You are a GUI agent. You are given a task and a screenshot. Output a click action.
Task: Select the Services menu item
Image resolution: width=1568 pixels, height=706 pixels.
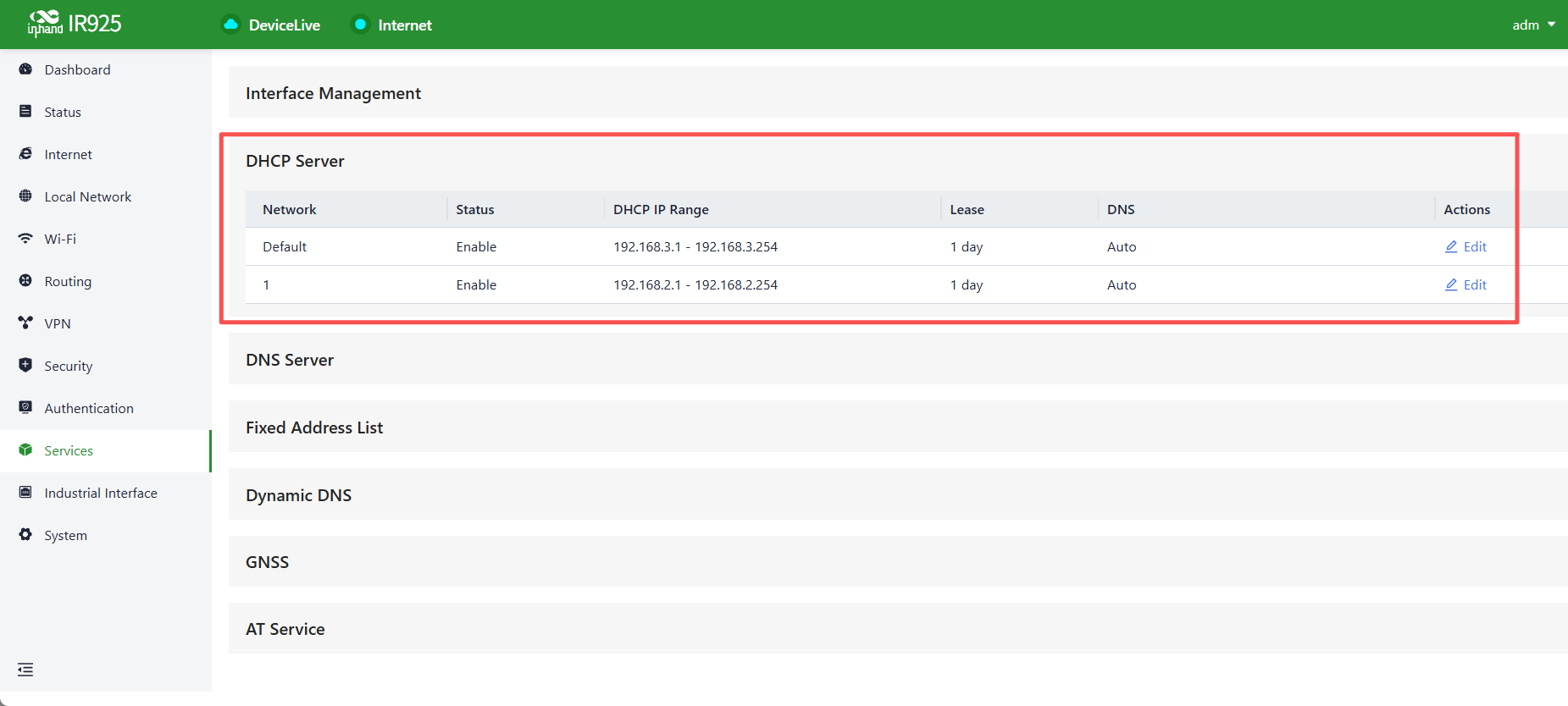point(105,450)
